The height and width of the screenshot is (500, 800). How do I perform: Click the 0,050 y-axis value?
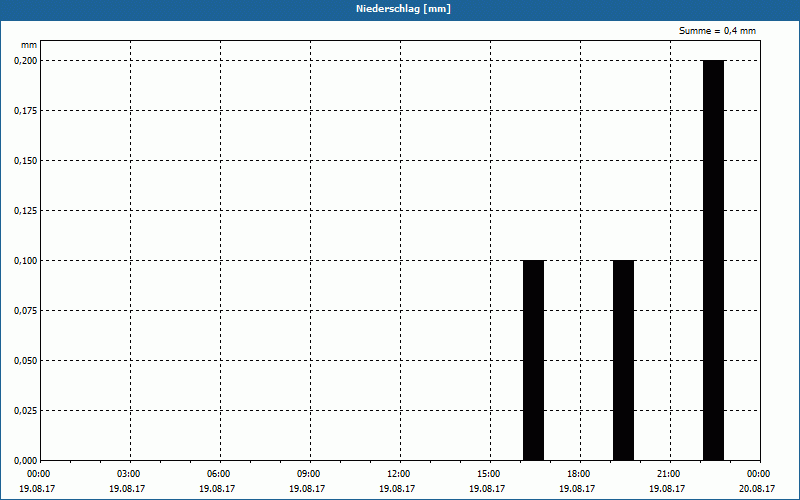click(26, 361)
